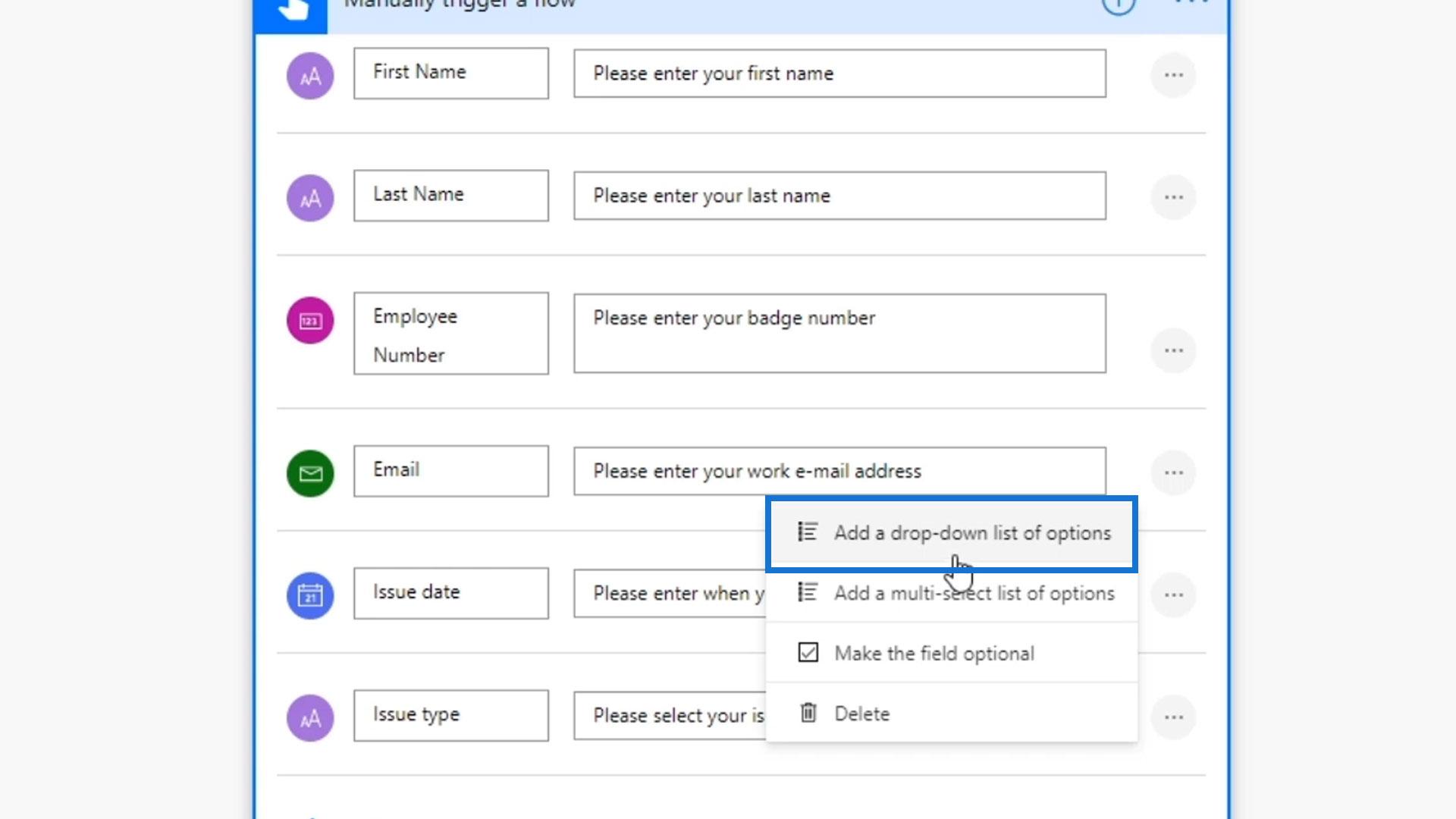This screenshot has width=1456, height=819.
Task: Click the Employee Number numeric-type icon
Action: pyautogui.click(x=310, y=321)
